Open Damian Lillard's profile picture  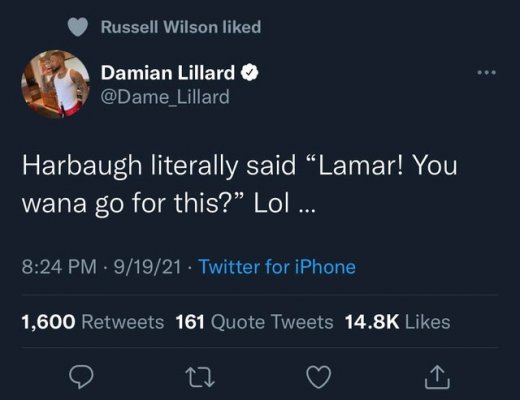point(55,84)
